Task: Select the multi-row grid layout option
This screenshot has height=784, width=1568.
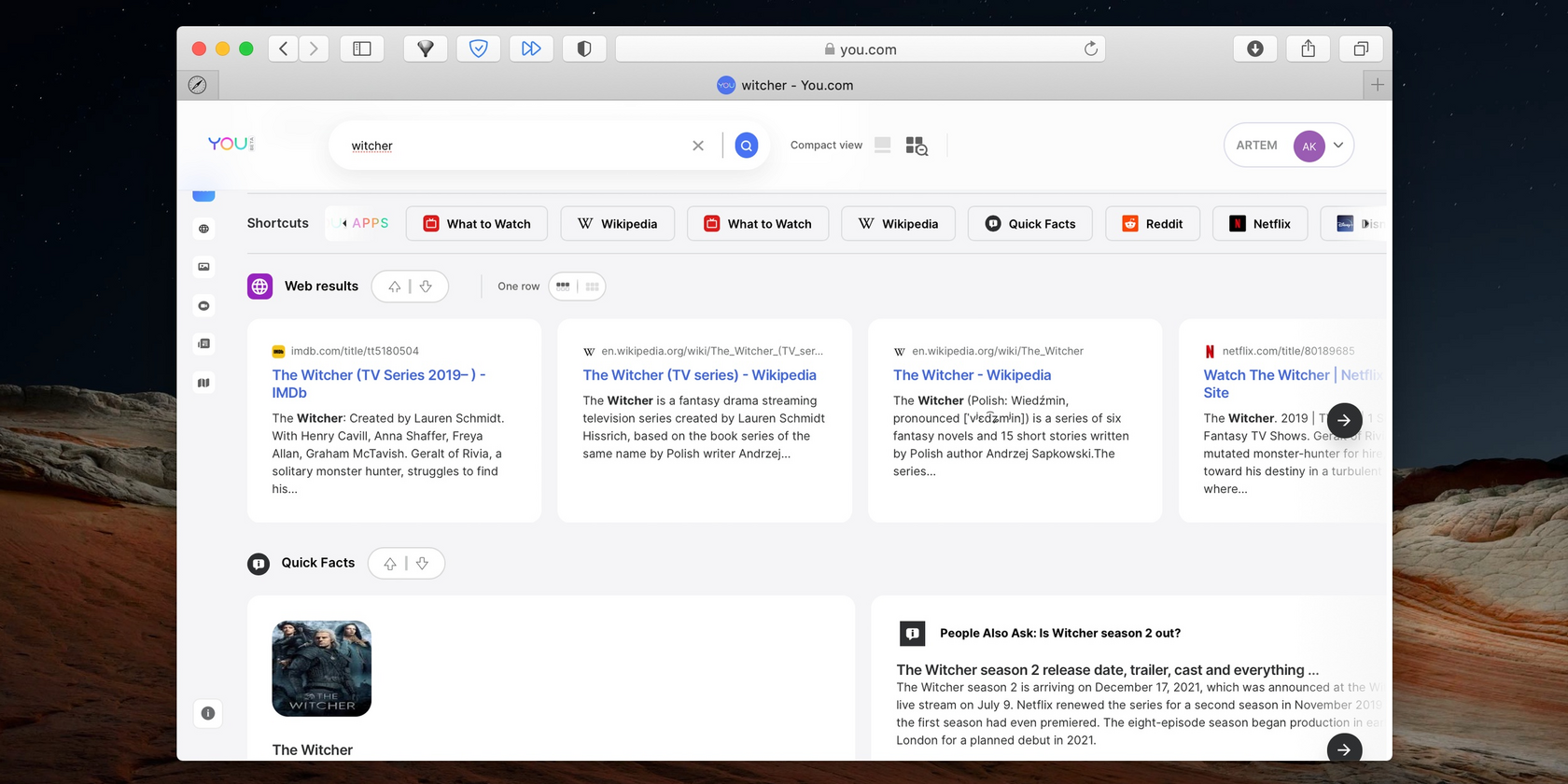Action: point(592,287)
